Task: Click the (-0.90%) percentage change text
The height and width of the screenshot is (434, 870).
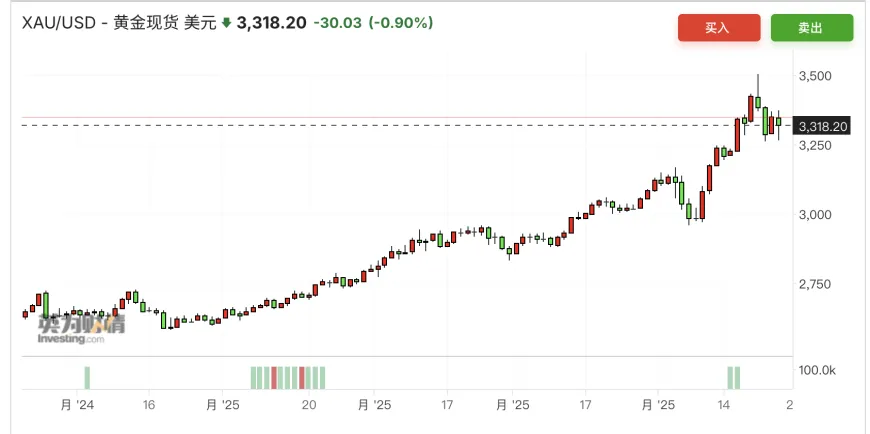Action: click(x=401, y=23)
